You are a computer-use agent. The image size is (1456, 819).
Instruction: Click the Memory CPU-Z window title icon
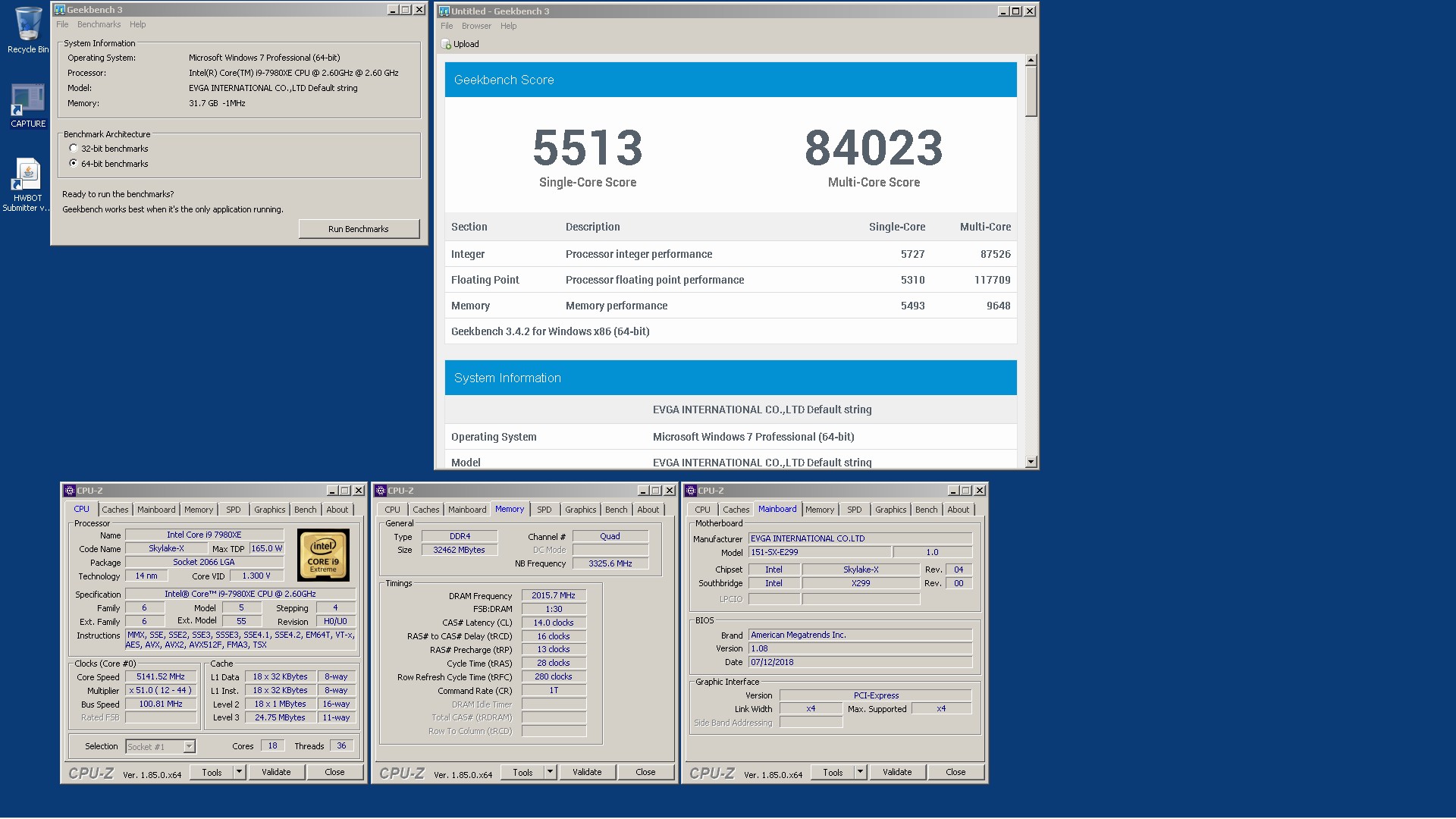tap(381, 491)
